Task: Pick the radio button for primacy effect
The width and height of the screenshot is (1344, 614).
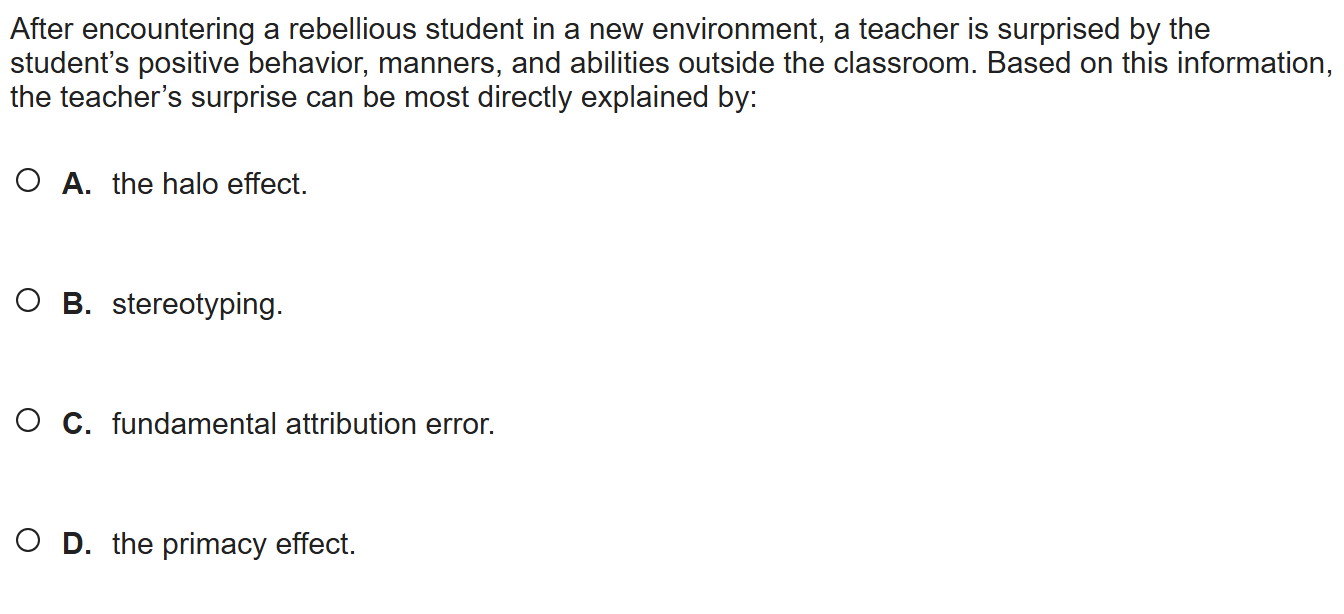Action: tap(29, 542)
